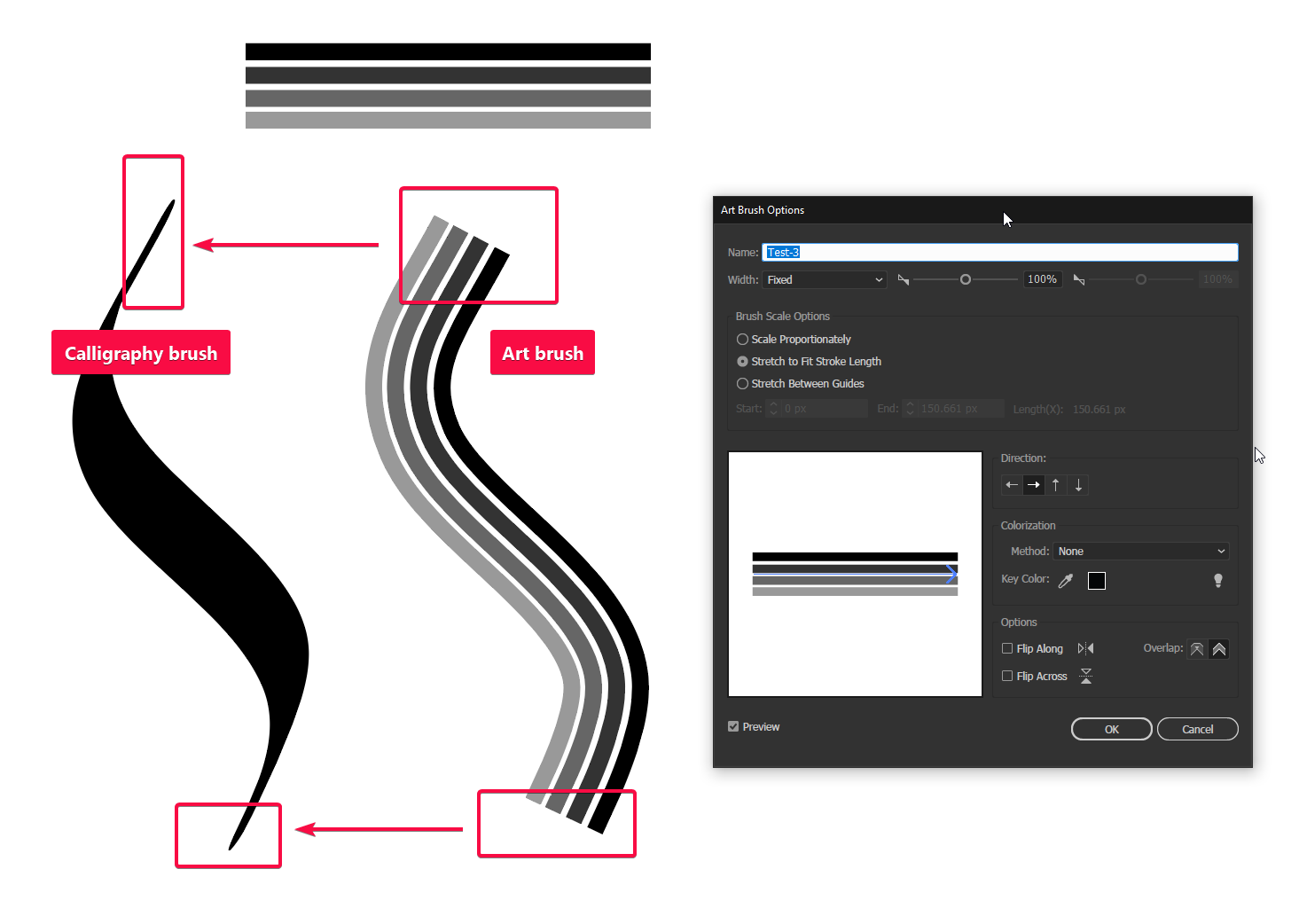
Task: Select the adjust-corners Overlap icon
Action: (x=1218, y=648)
